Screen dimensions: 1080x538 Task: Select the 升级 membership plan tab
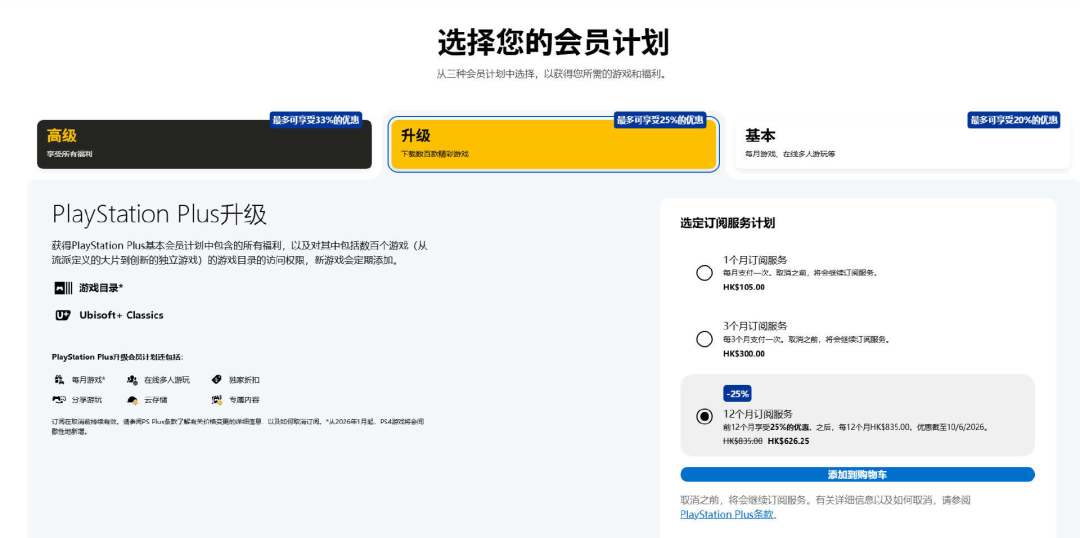[x=553, y=144]
